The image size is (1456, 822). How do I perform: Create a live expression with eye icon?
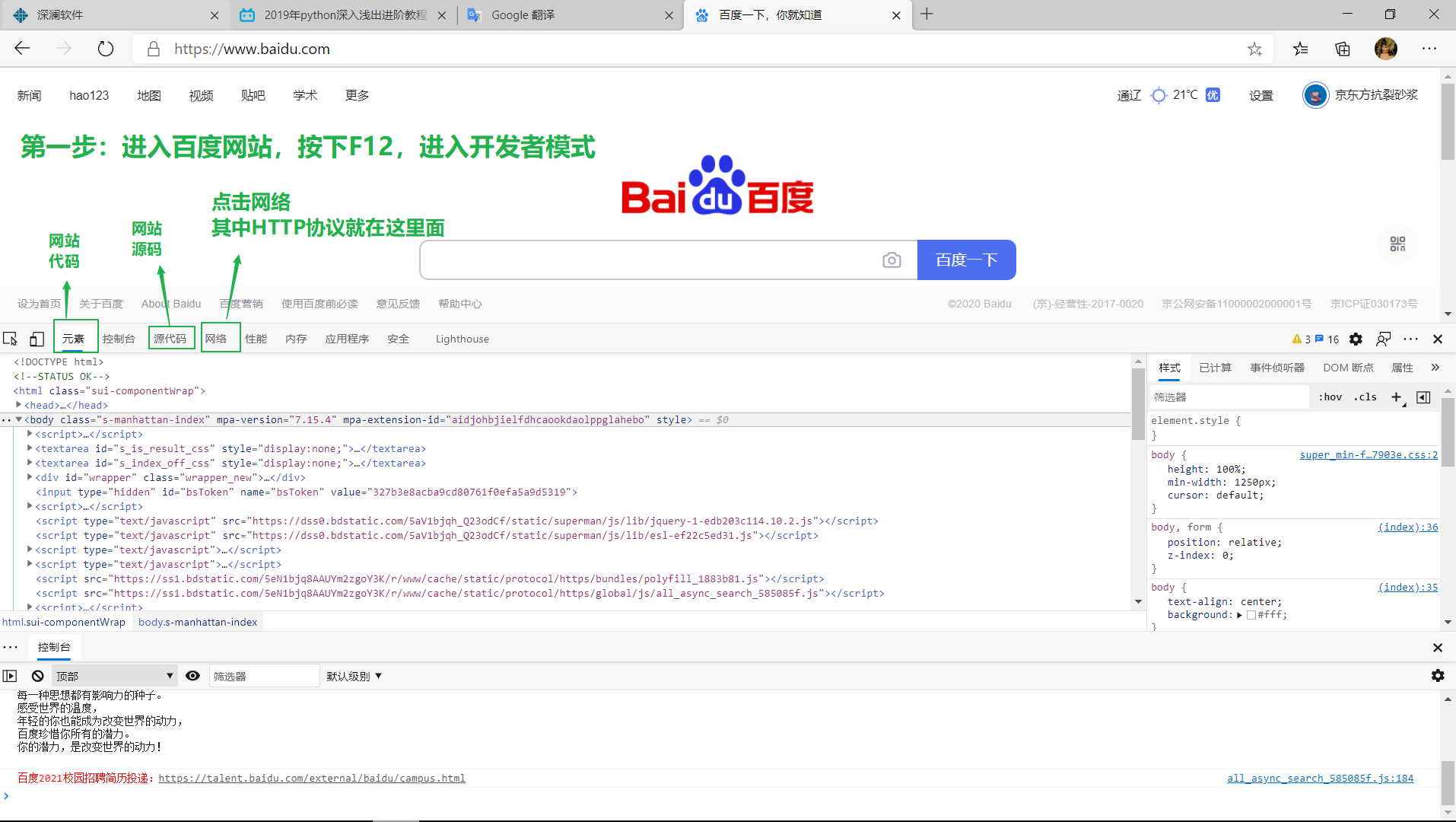pos(192,676)
